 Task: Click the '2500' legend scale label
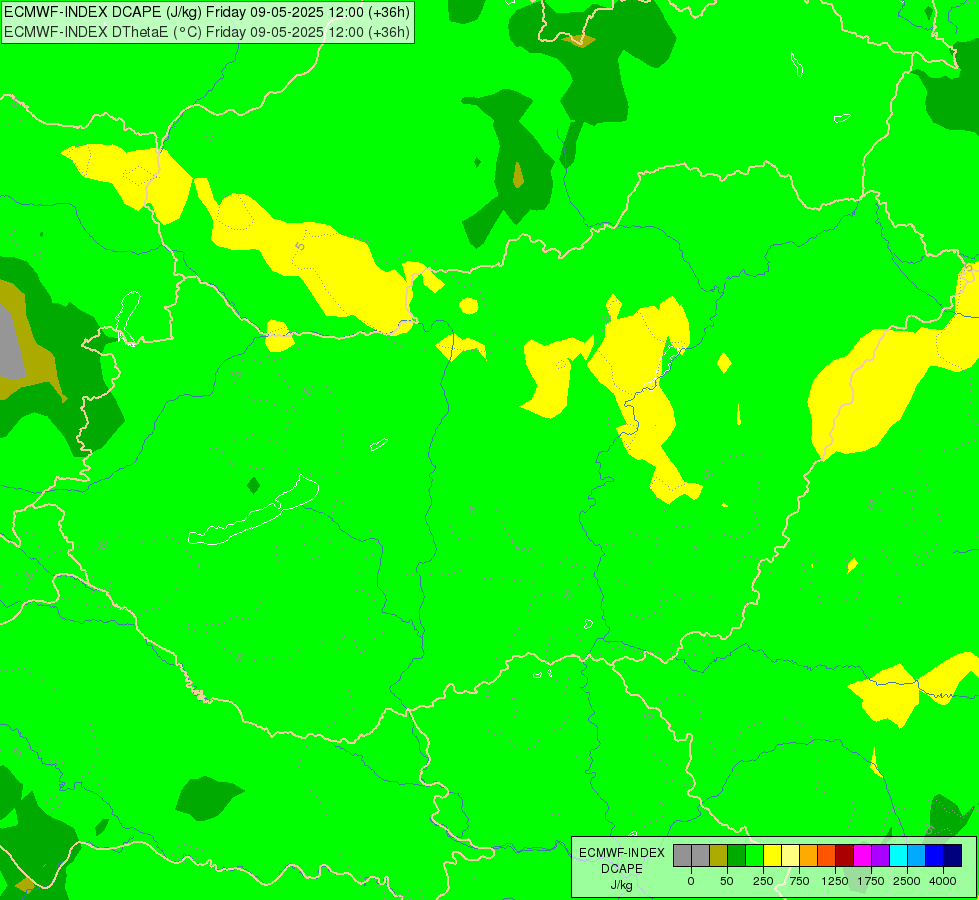[907, 881]
